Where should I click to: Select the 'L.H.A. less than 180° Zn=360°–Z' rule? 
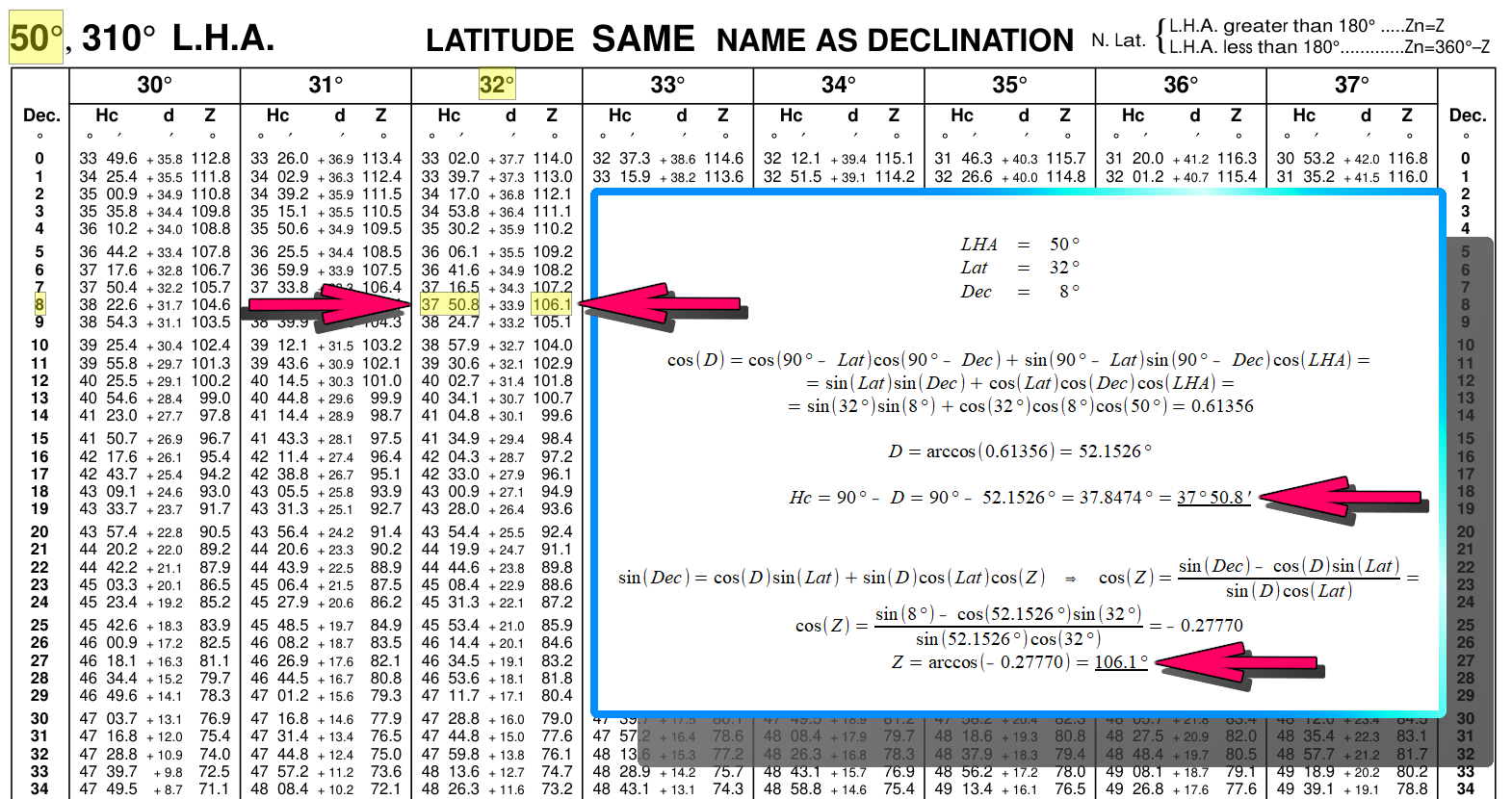(x=1329, y=47)
